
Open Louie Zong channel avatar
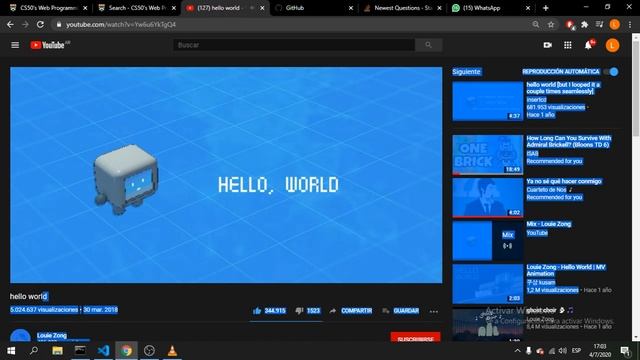click(20, 336)
